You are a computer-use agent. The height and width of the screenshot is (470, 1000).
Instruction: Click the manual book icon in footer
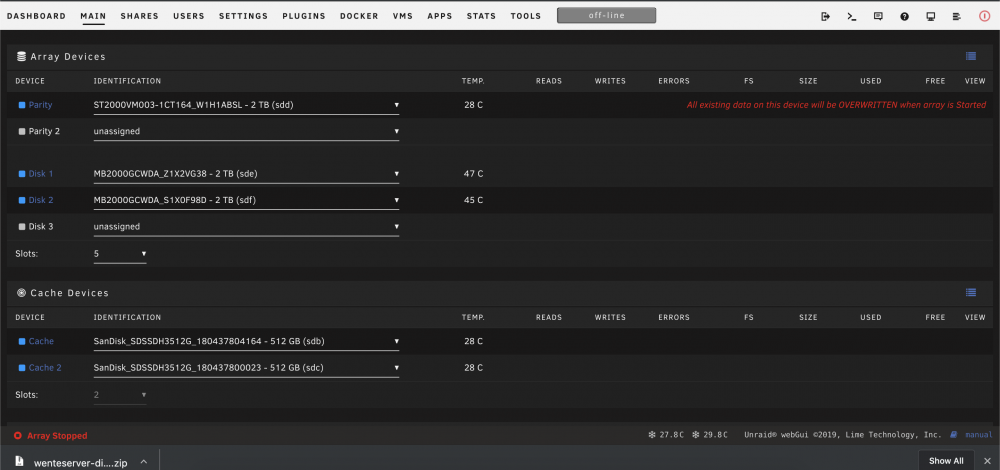(953, 435)
